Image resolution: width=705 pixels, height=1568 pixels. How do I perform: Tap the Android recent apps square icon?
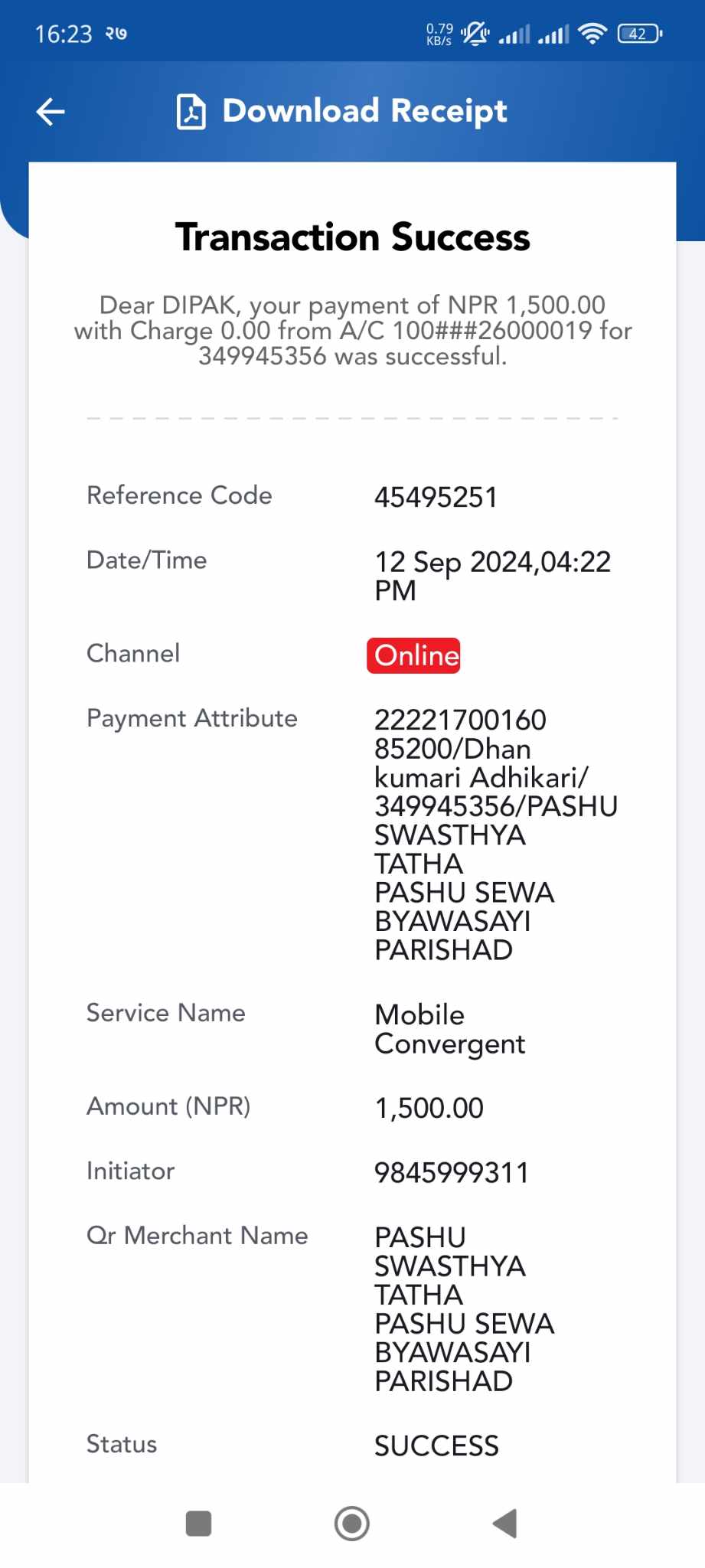tap(198, 1523)
